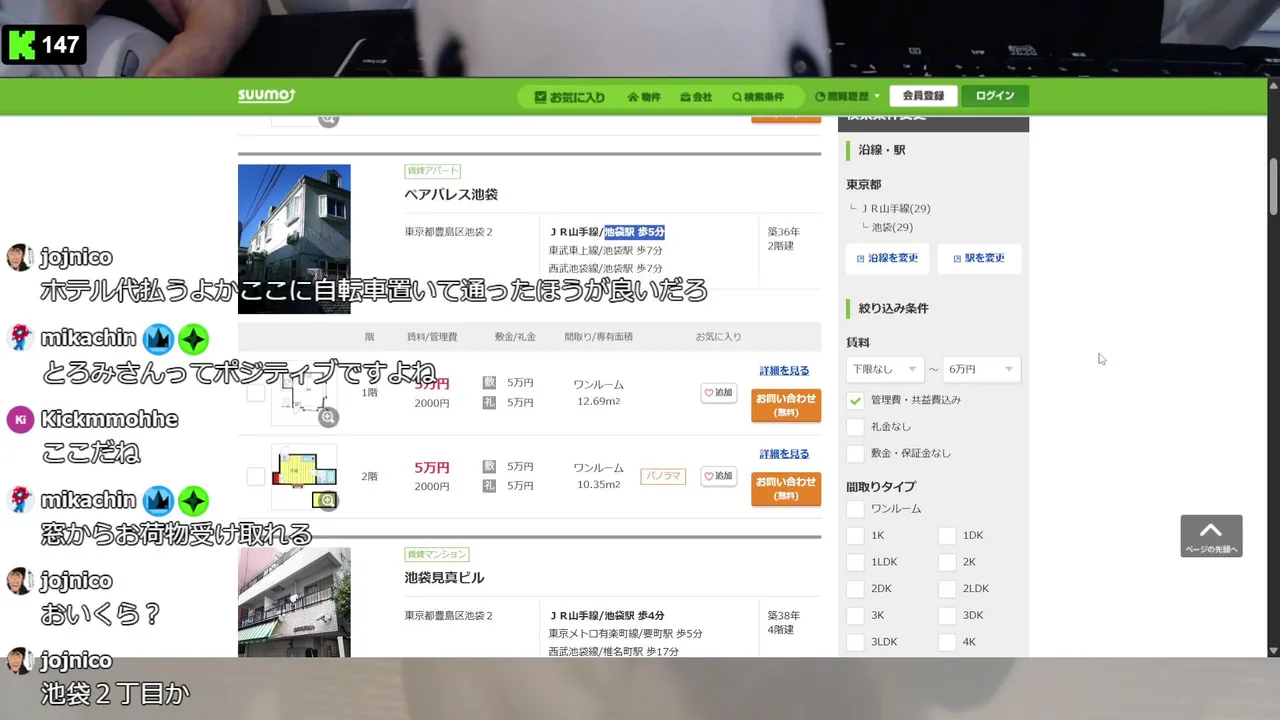Open 6万円 rent maximum dropdown

[x=981, y=369]
